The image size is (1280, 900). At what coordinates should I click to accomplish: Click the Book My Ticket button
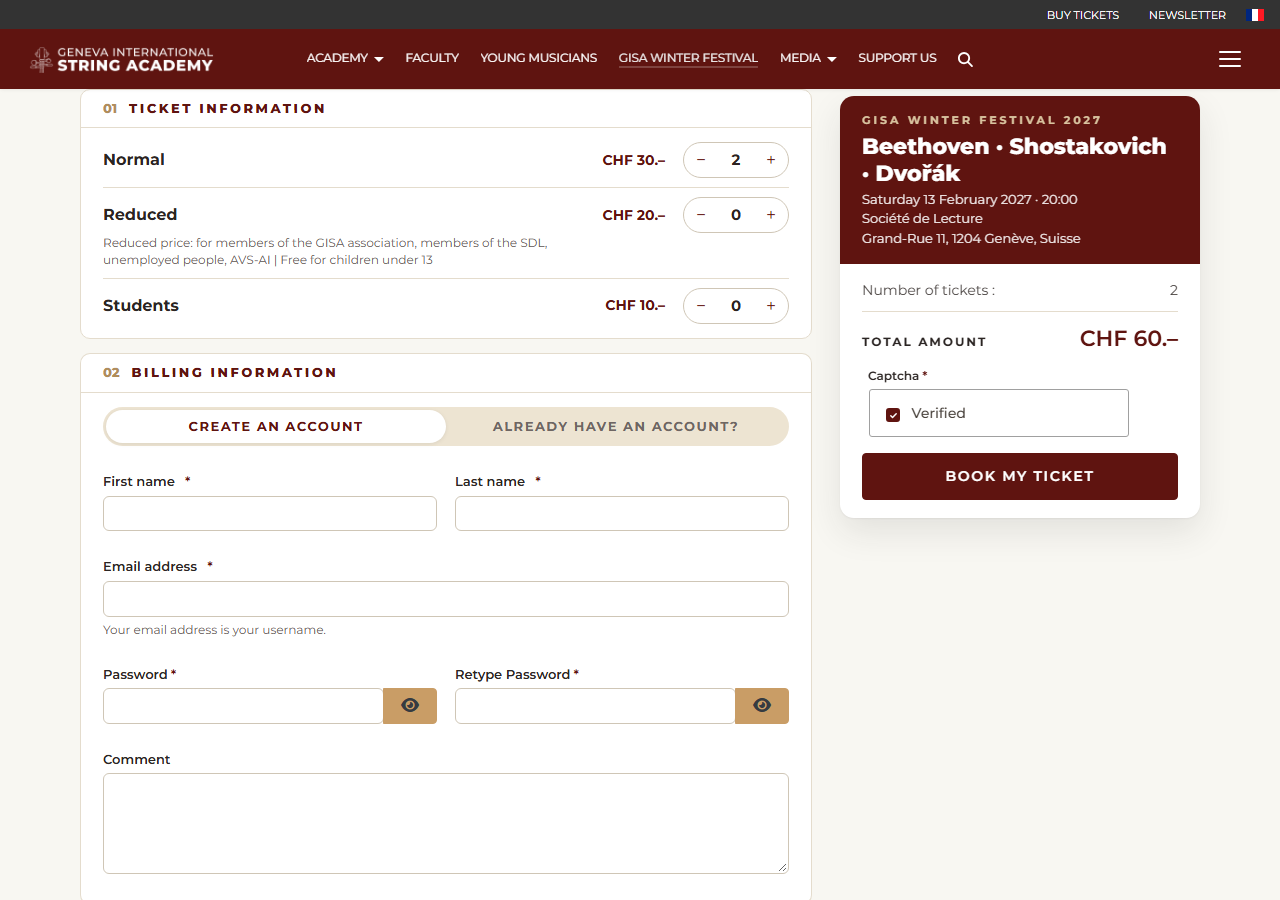point(1020,476)
